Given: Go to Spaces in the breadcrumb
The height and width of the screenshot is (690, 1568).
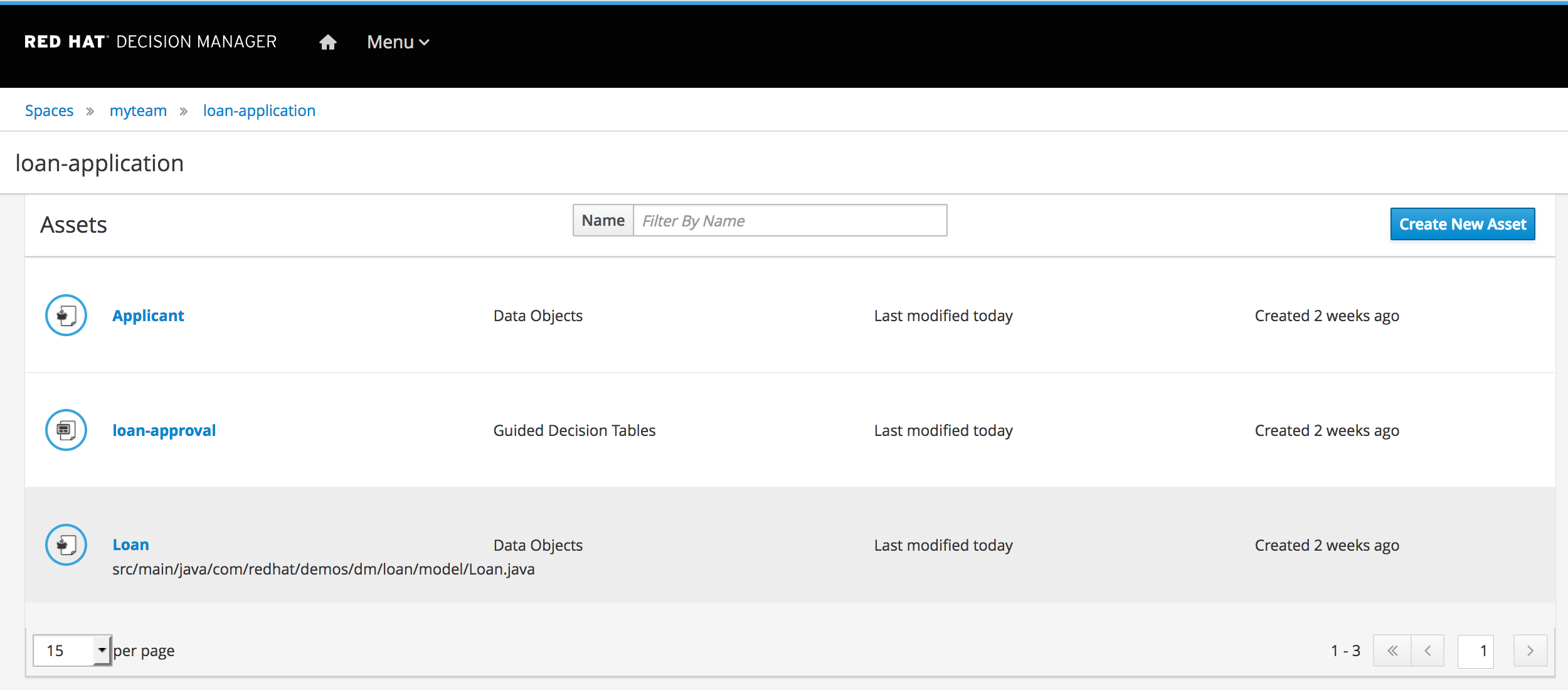Looking at the screenshot, I should coord(49,111).
